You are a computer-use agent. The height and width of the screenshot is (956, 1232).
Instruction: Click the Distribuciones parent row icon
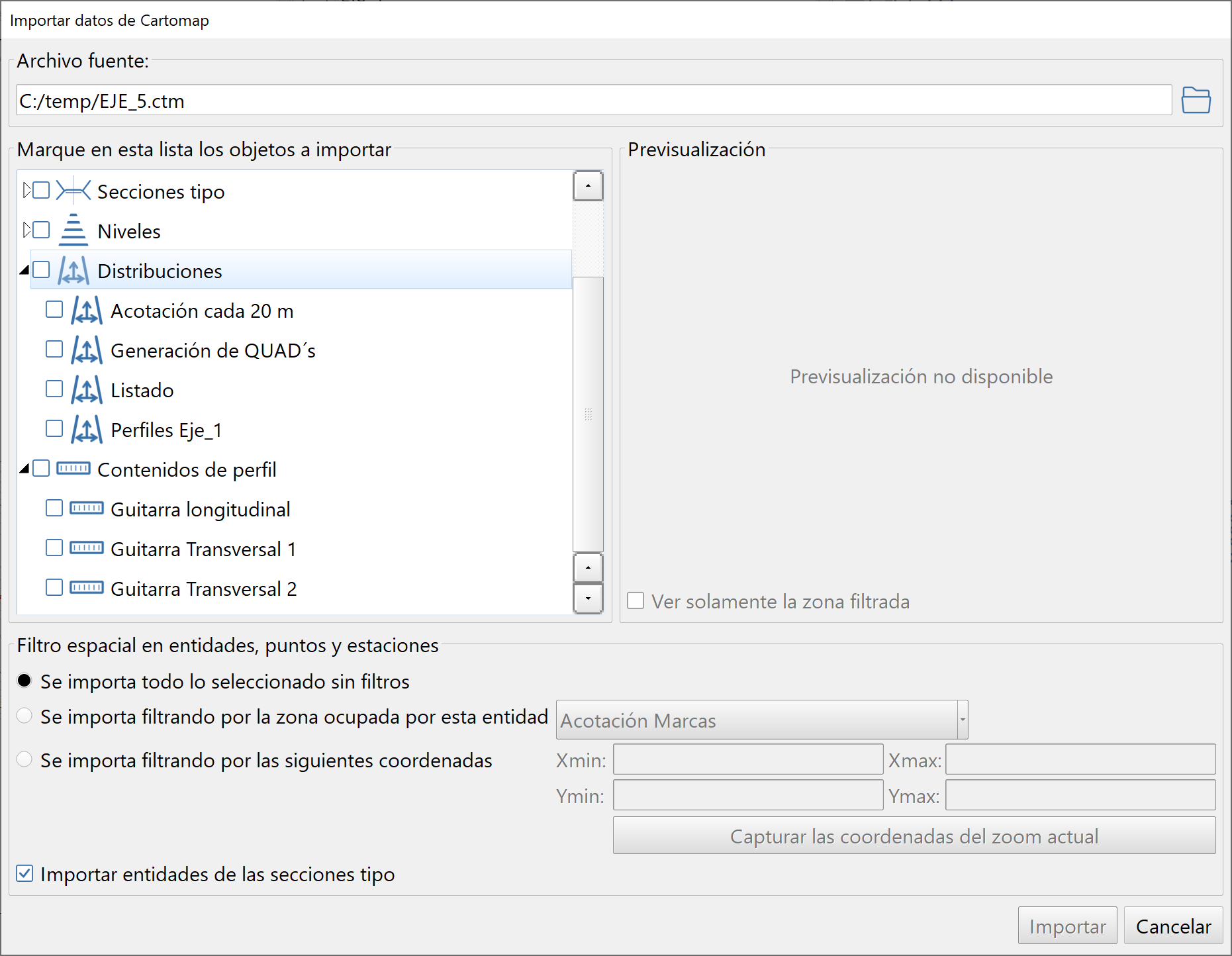point(73,271)
